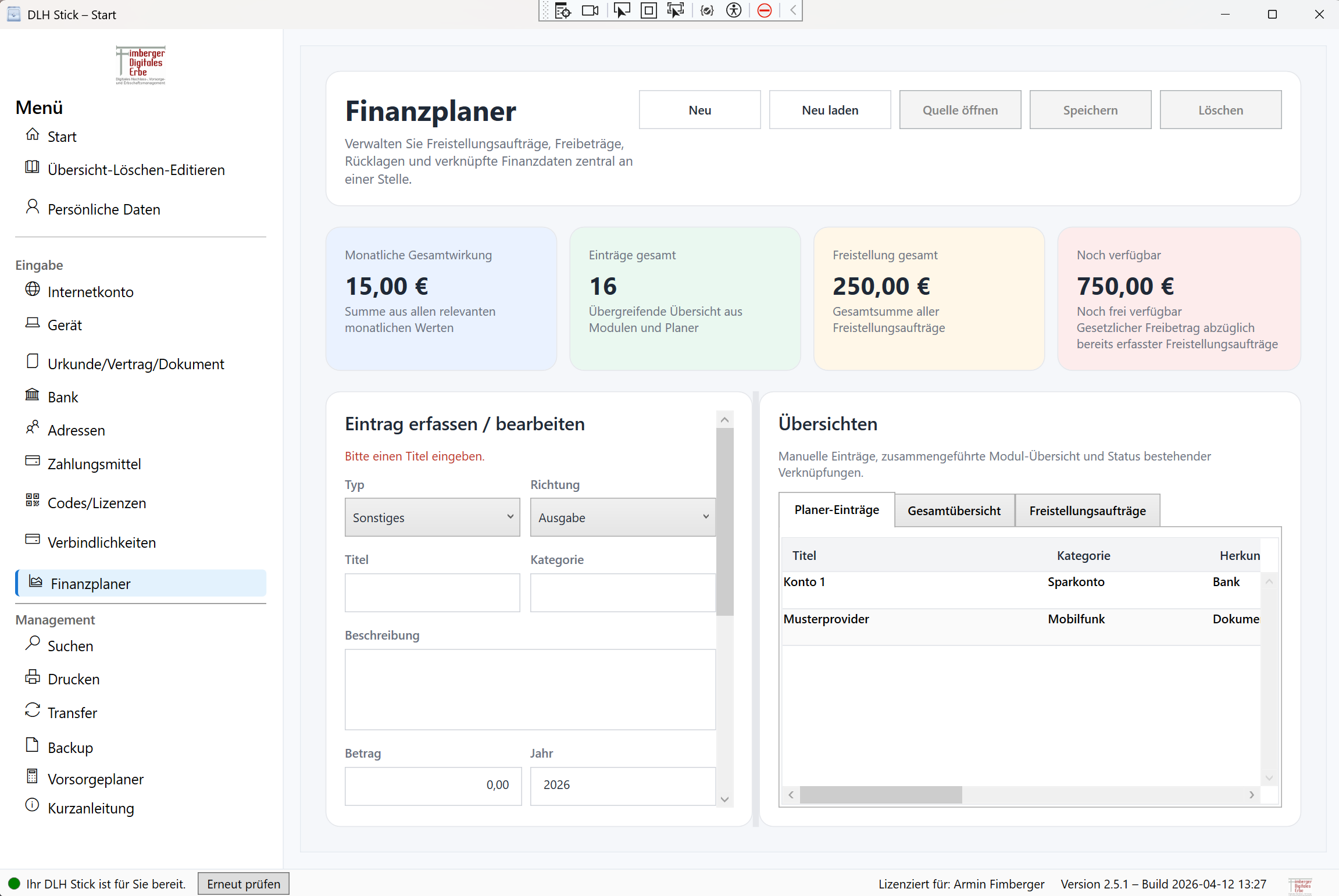Open Suchen with the magnifier icon
The width and height of the screenshot is (1339, 896).
click(32, 645)
